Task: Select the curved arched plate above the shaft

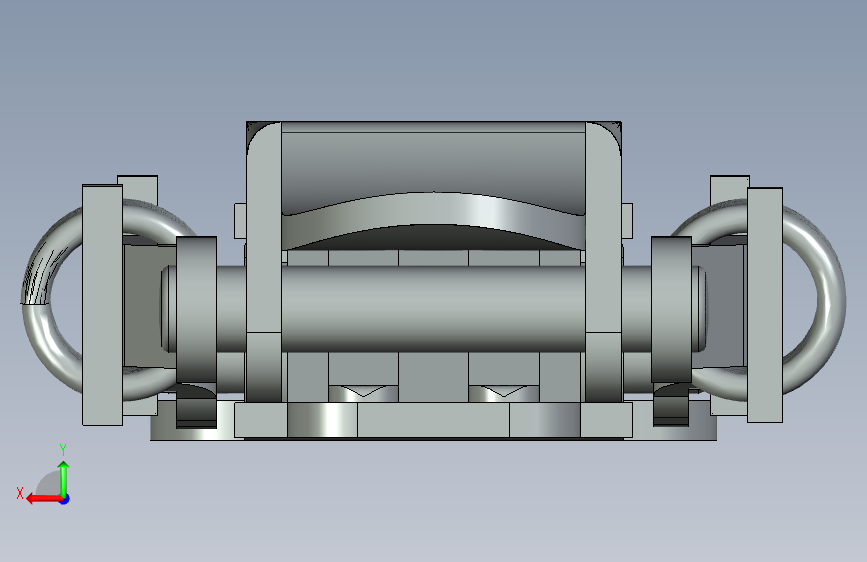Action: pos(433,220)
